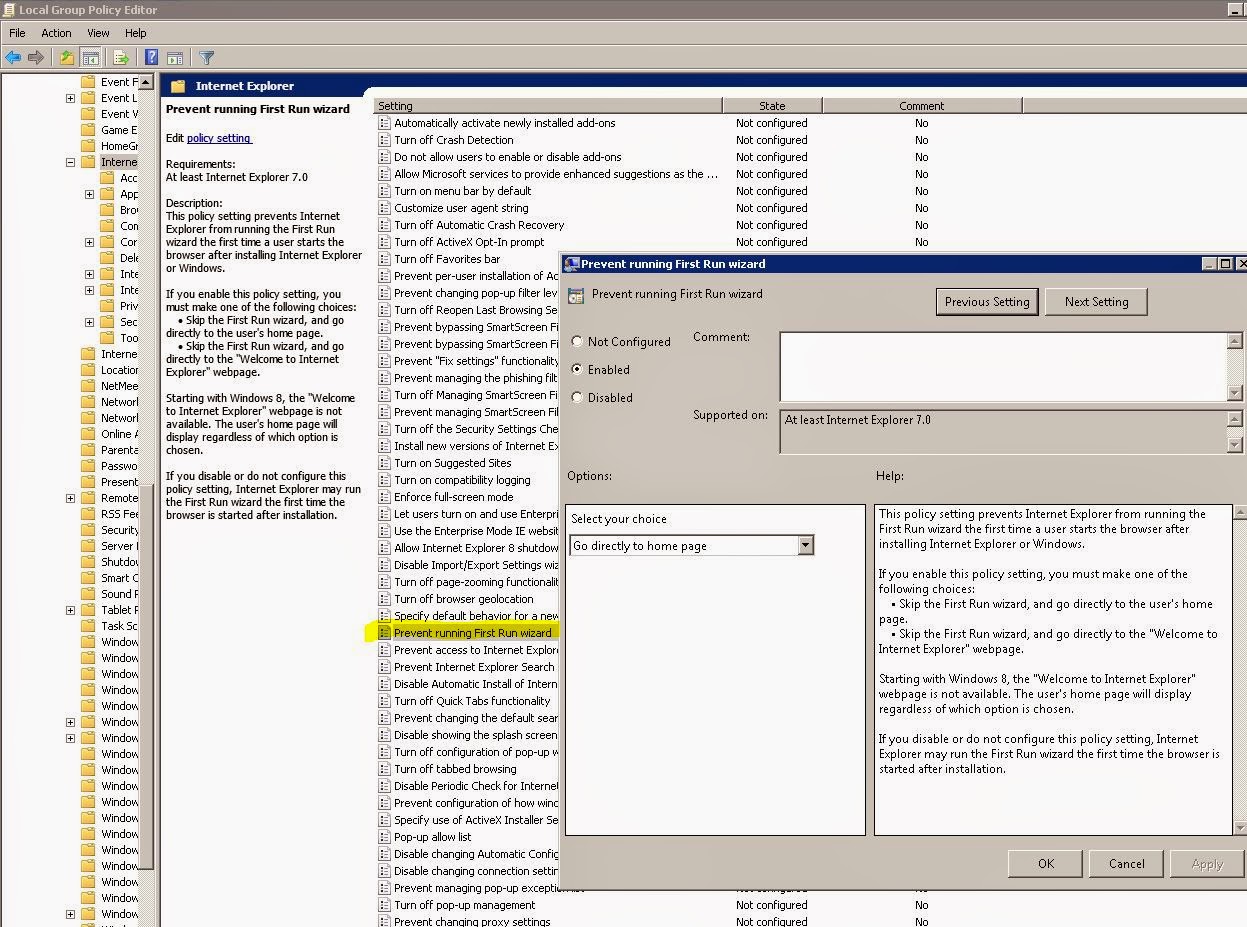1247x927 pixels.
Task: Click the Cancel button
Action: [x=1126, y=864]
